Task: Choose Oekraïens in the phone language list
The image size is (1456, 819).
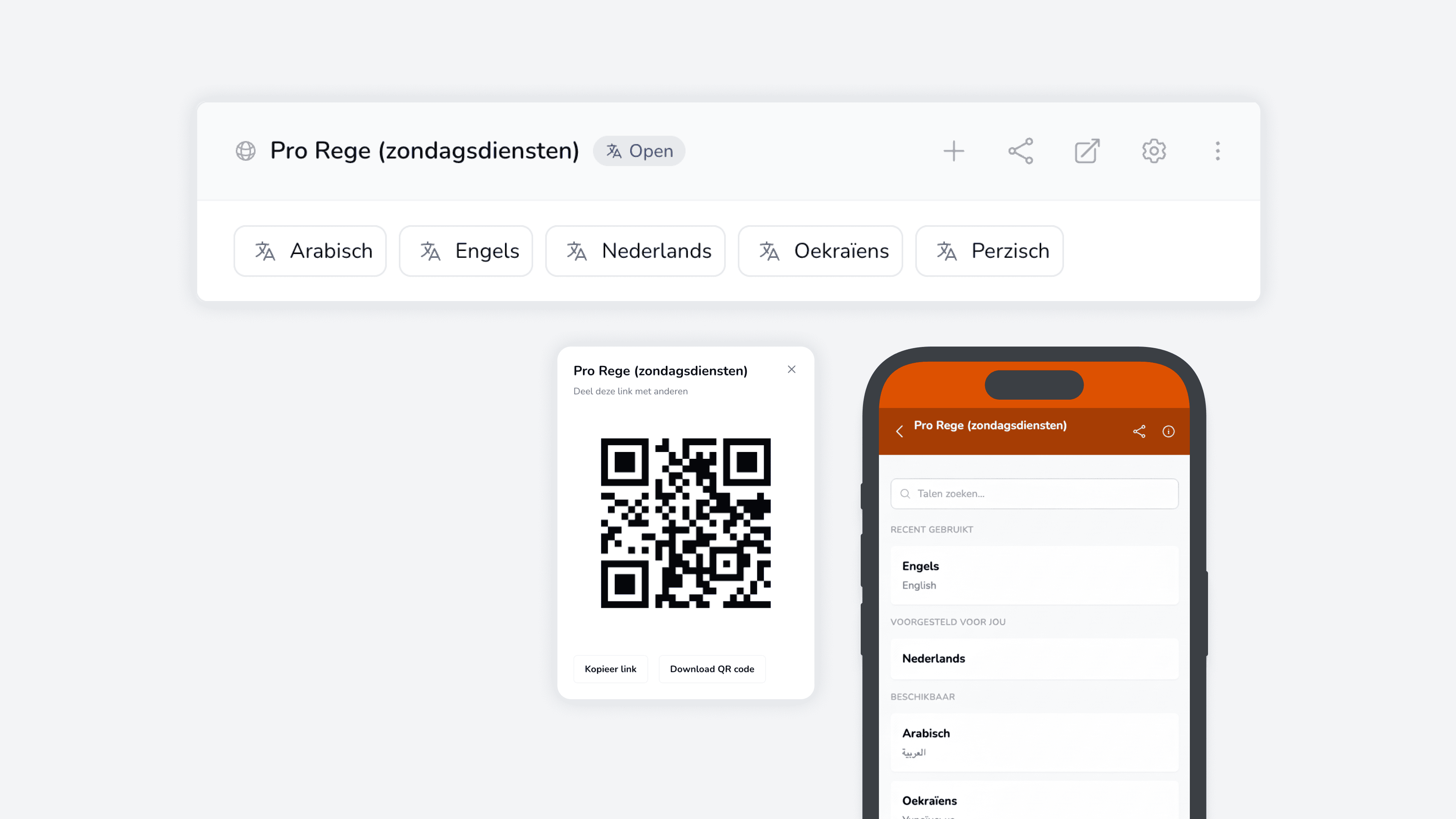Action: [1034, 801]
